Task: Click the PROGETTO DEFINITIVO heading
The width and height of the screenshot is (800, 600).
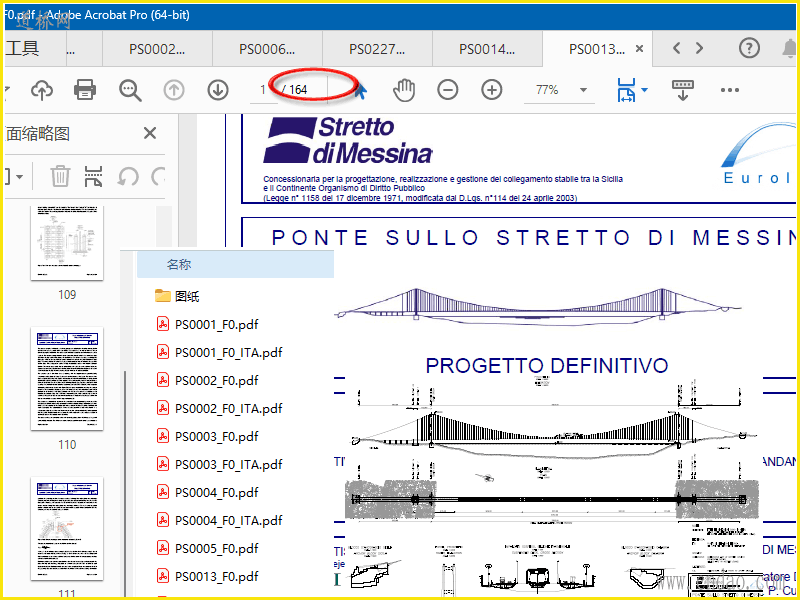Action: [x=547, y=365]
